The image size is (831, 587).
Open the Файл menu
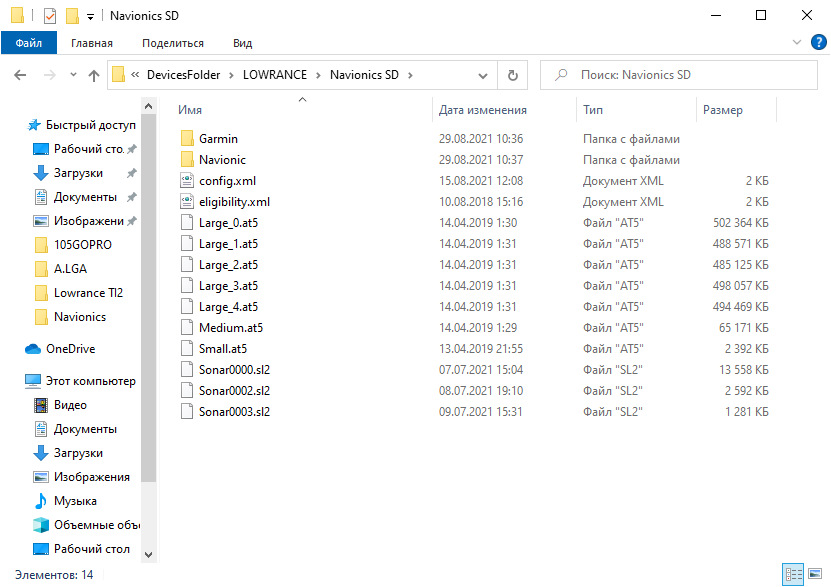pyautogui.click(x=29, y=43)
